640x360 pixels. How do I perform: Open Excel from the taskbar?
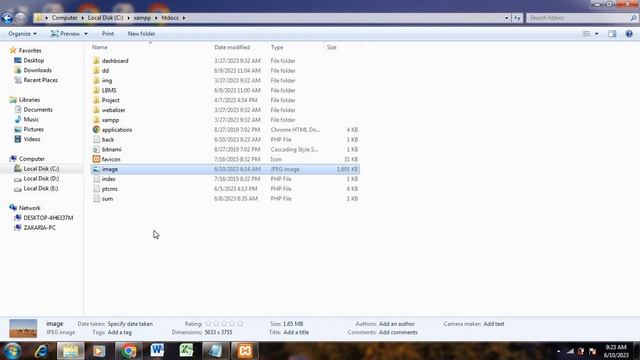(x=186, y=351)
